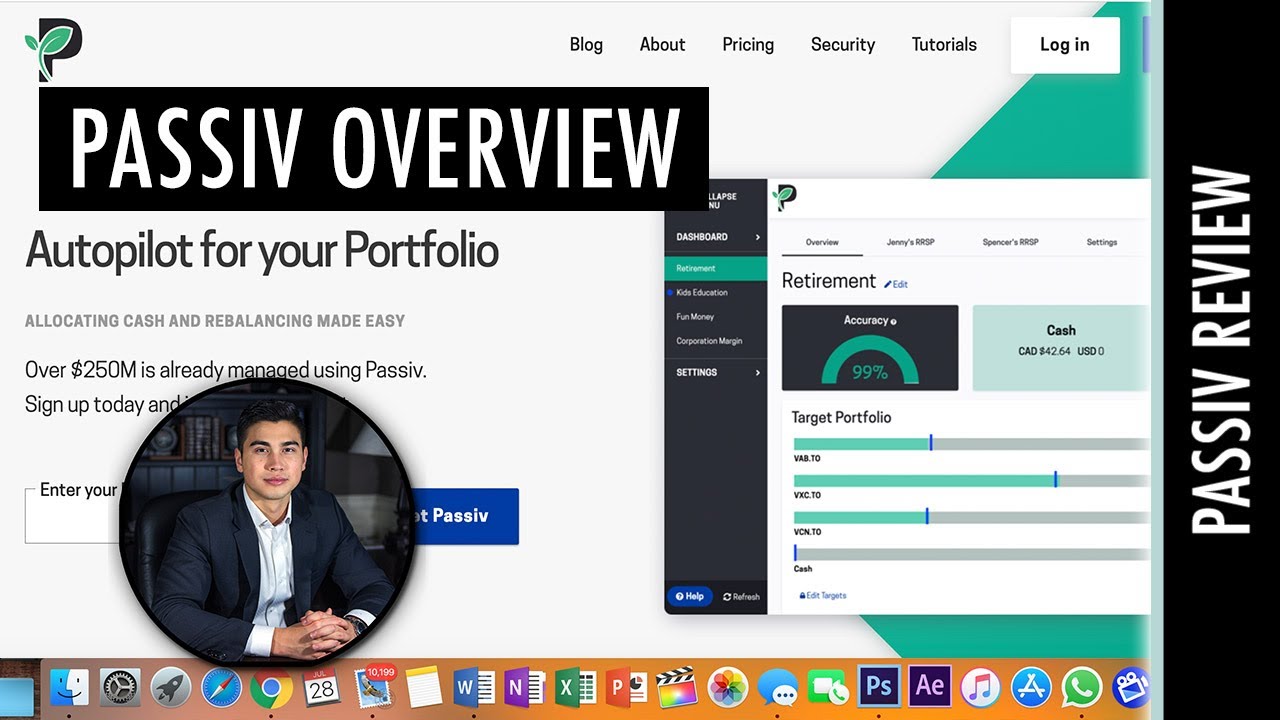
Task: Click the Log in button
Action: 1065,45
